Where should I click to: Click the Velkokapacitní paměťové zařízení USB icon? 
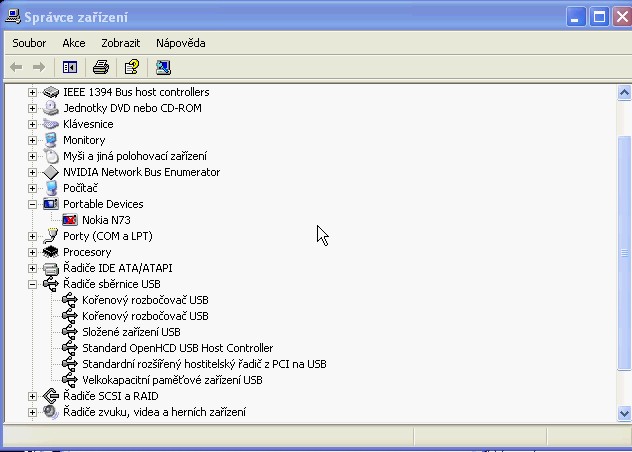pyautogui.click(x=70, y=380)
